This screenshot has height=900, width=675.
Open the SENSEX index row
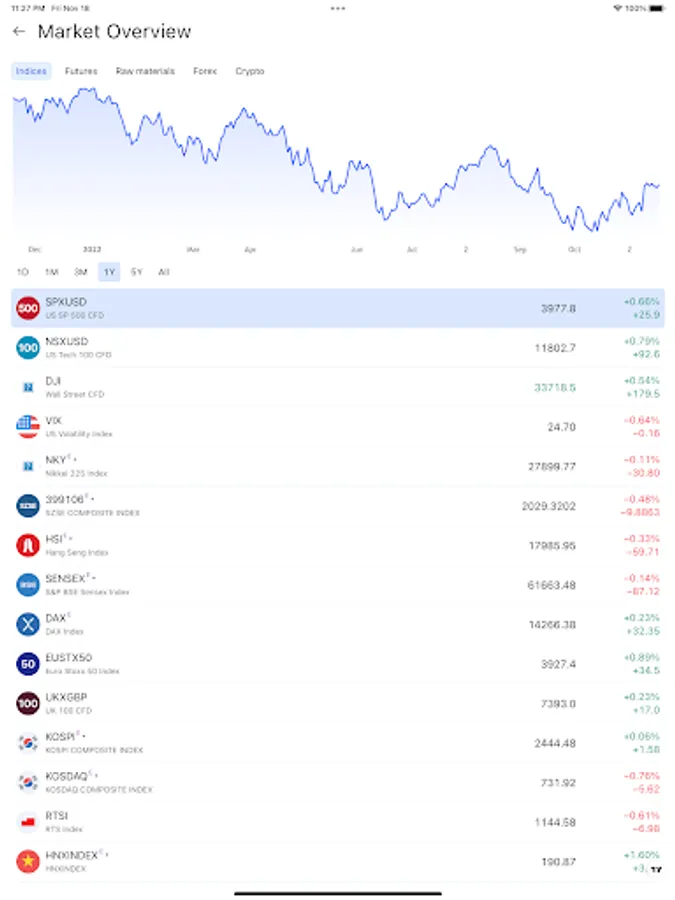pos(337,585)
